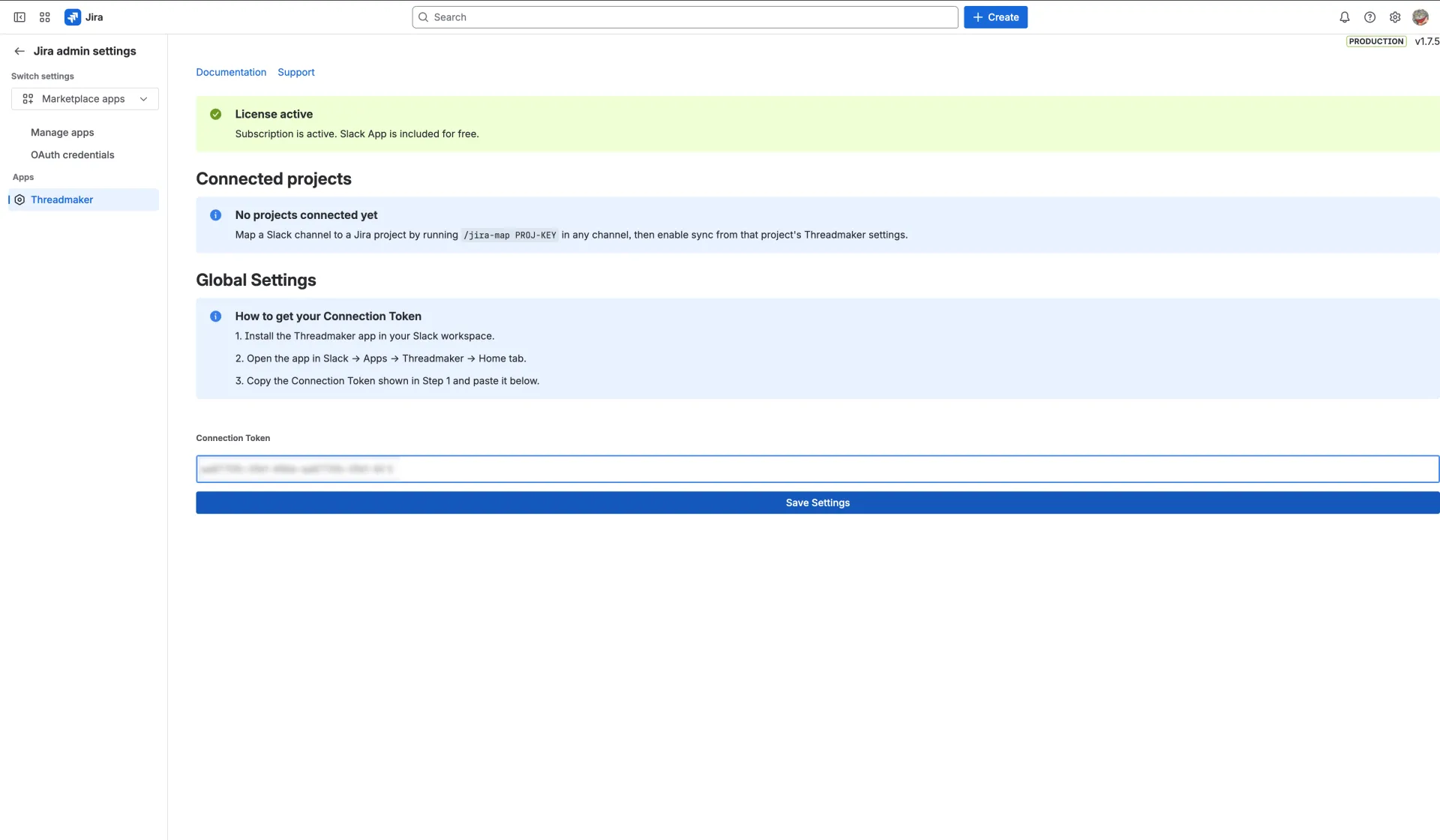Open the user profile avatar
This screenshot has height=840, width=1440.
tap(1420, 17)
